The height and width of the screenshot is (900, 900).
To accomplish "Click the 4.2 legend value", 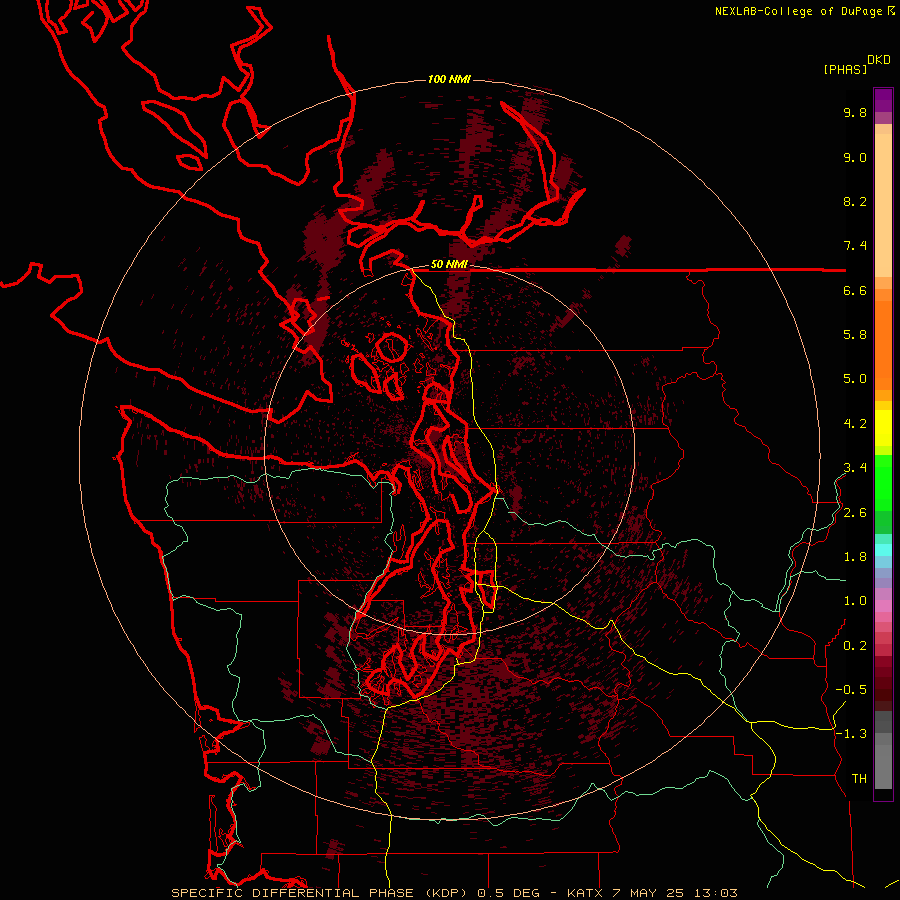I will point(855,424).
